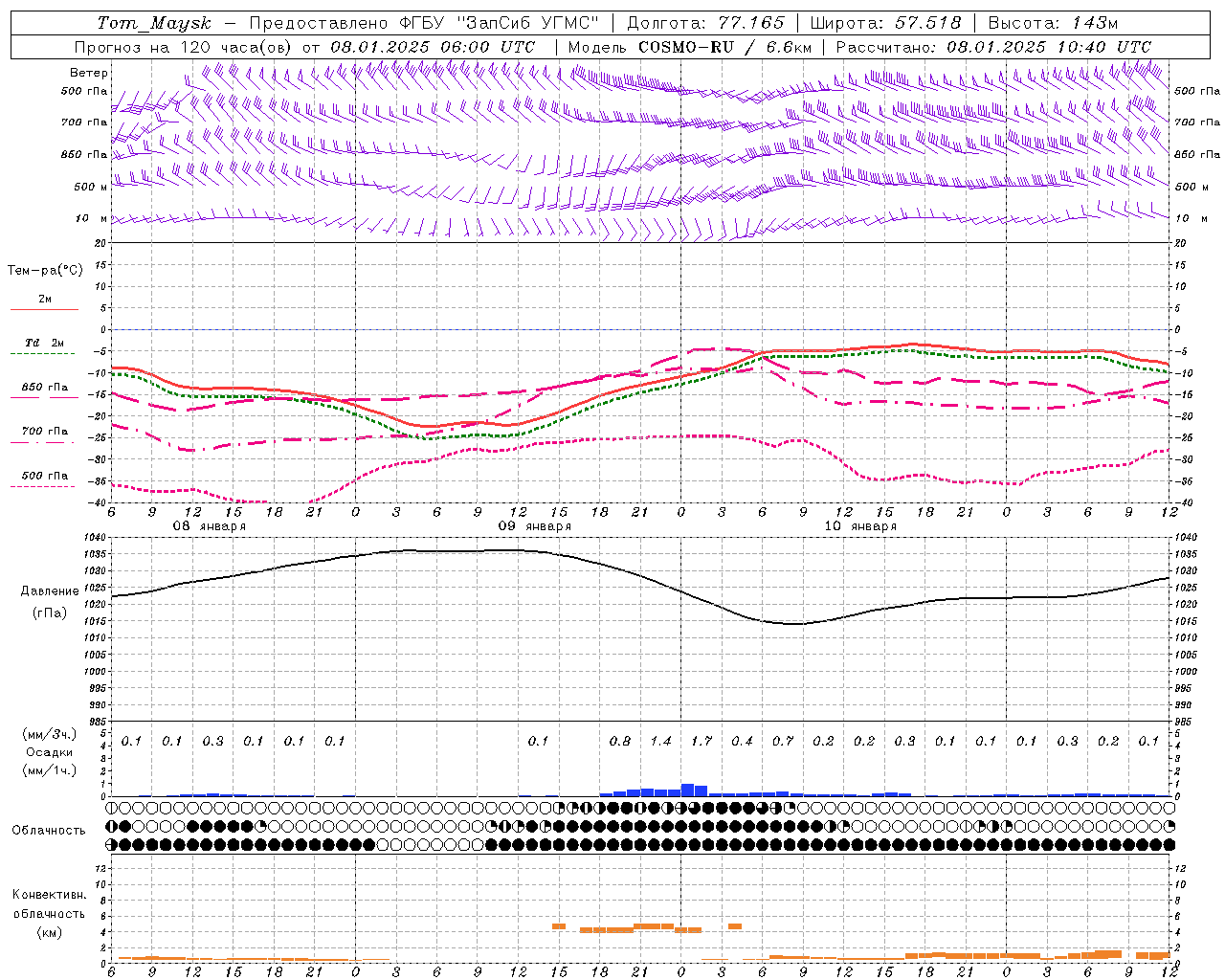1225x980 pixels.
Task: Select the precipitation value 1.7
Action: click(702, 742)
